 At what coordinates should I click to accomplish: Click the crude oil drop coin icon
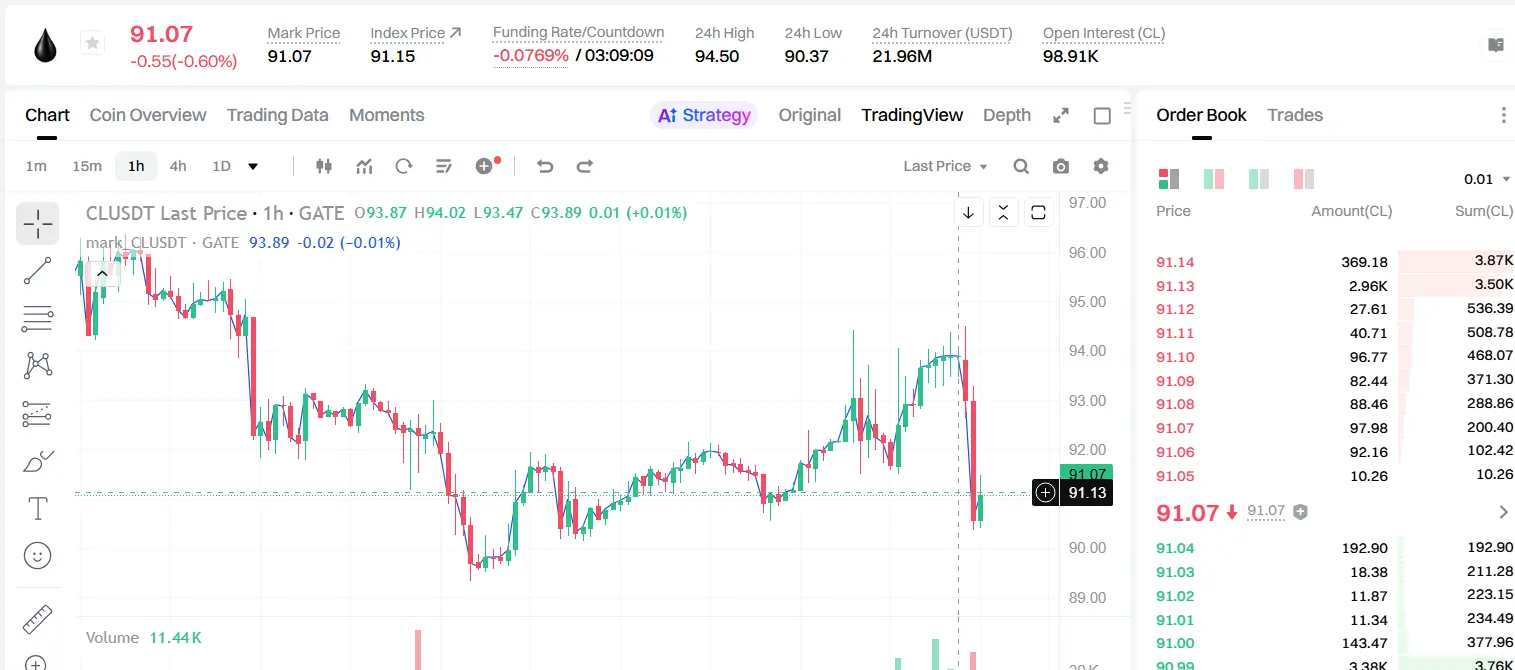click(x=45, y=45)
